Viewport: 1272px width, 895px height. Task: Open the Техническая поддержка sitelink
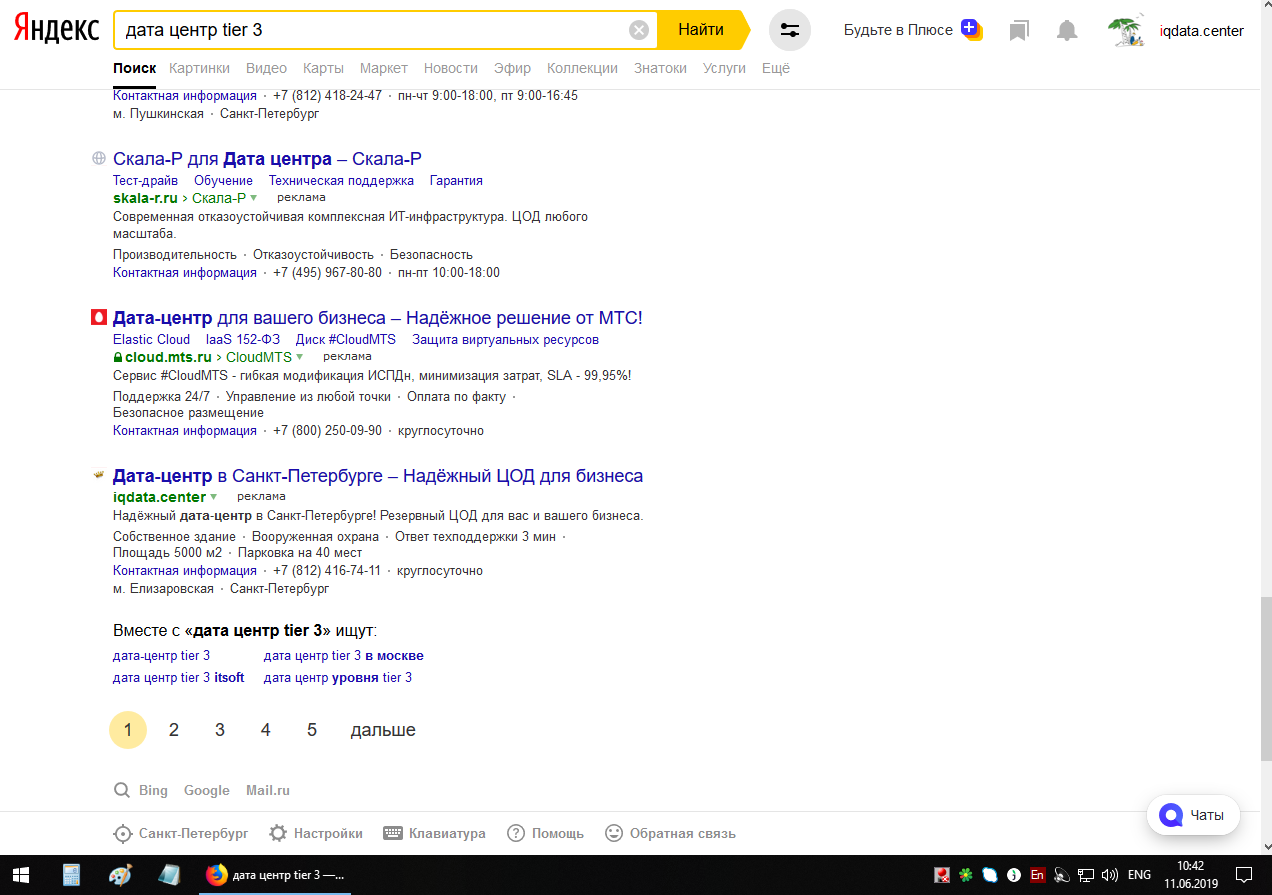point(341,180)
